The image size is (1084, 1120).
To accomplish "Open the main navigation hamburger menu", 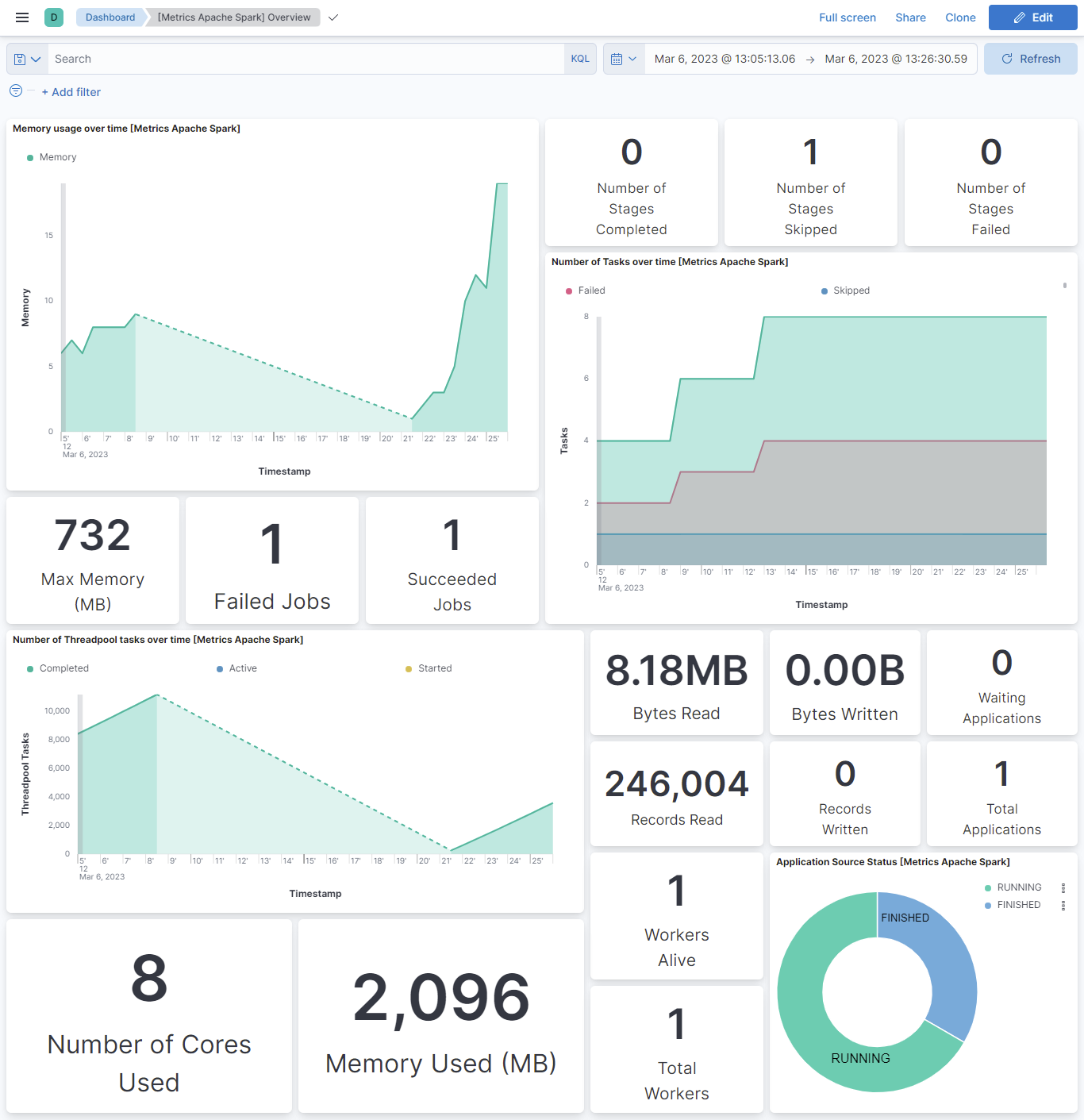I will click(22, 17).
